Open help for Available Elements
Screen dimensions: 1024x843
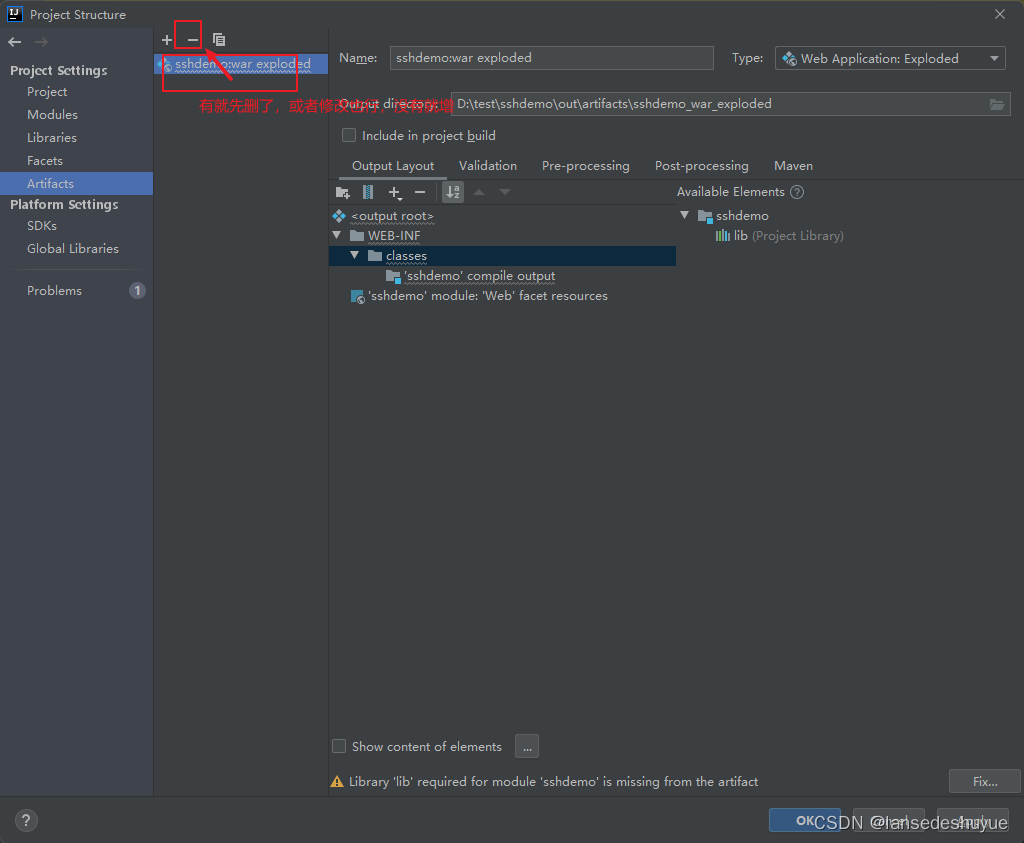[x=797, y=192]
